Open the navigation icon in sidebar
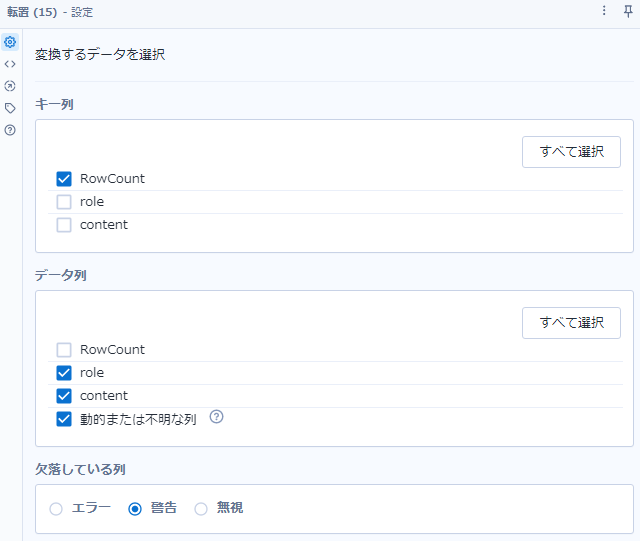 click(10, 86)
